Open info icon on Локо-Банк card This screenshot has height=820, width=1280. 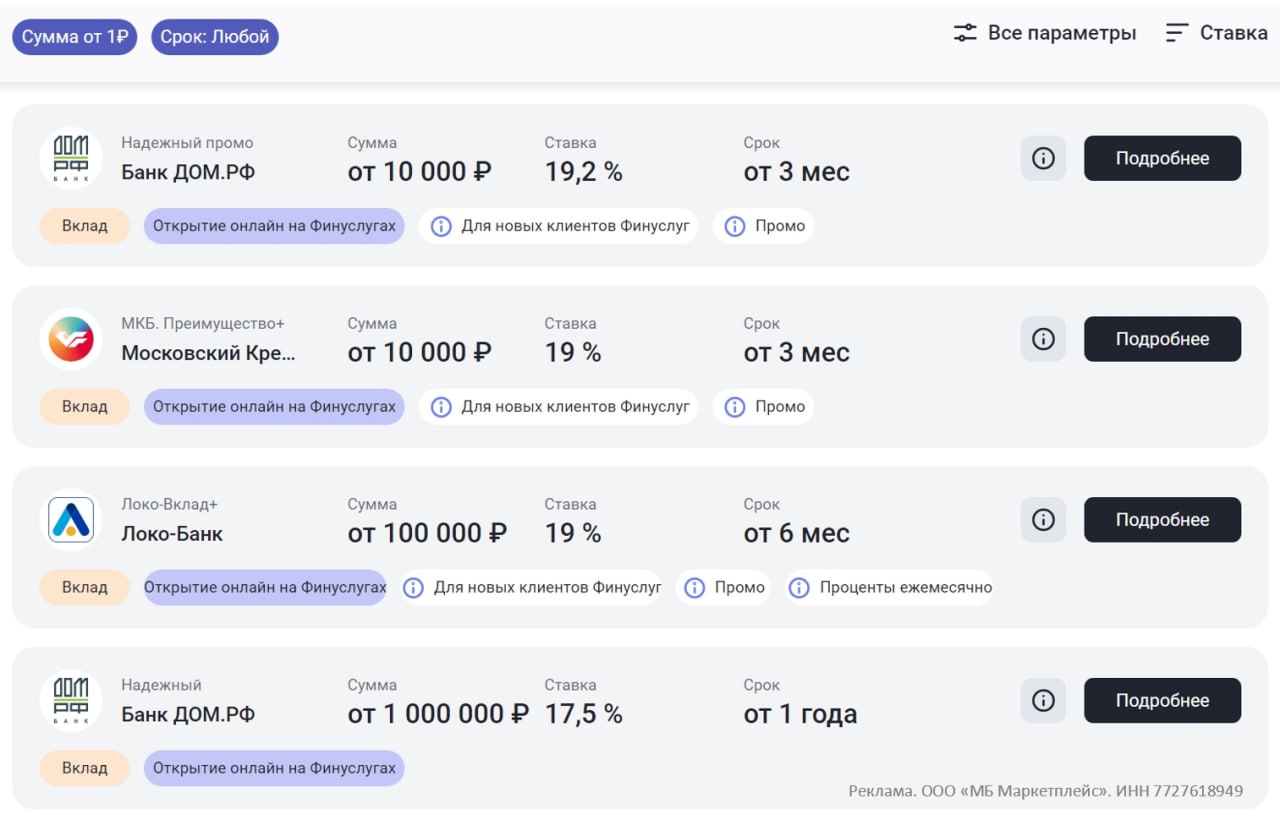[1043, 520]
